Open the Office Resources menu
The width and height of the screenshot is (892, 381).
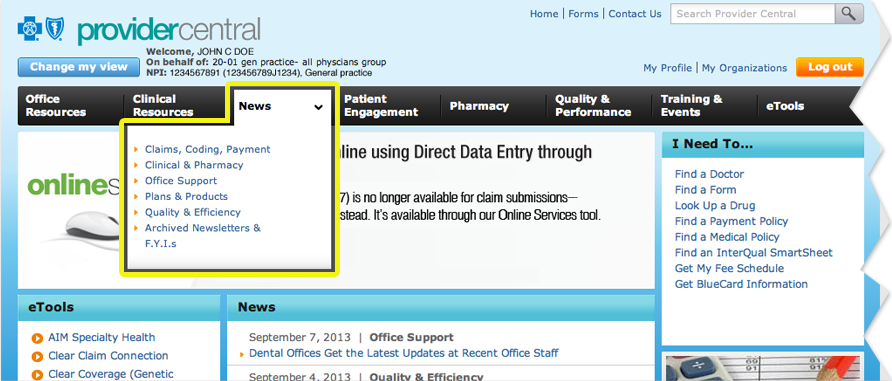pyautogui.click(x=56, y=106)
